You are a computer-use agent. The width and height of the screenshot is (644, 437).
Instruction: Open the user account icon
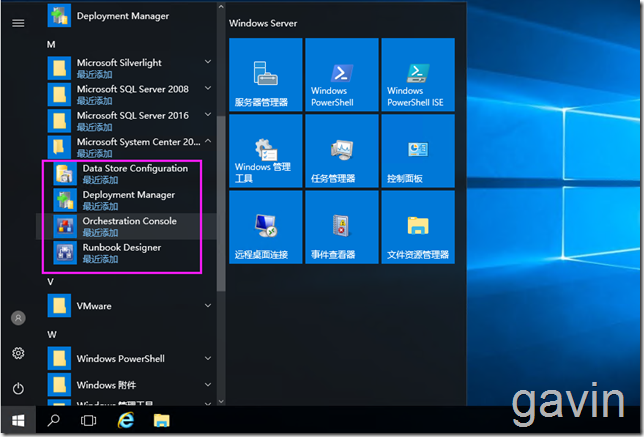(18, 317)
